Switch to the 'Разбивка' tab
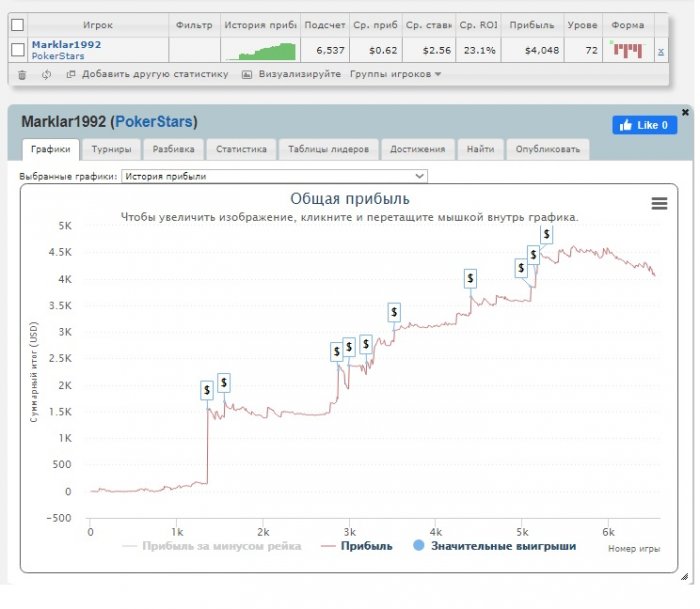The height and width of the screenshot is (609, 700). [174, 149]
